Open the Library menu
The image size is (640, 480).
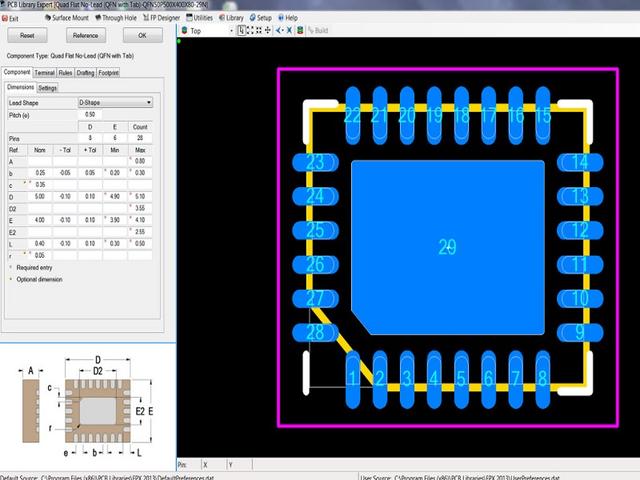pos(234,18)
